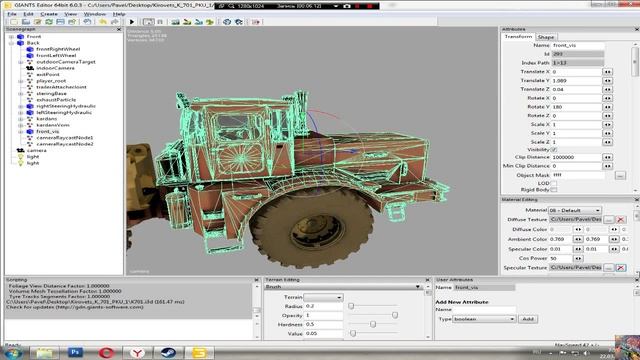This screenshot has height=360, width=640.
Task: Switch to the Shape tab
Action: click(x=546, y=37)
